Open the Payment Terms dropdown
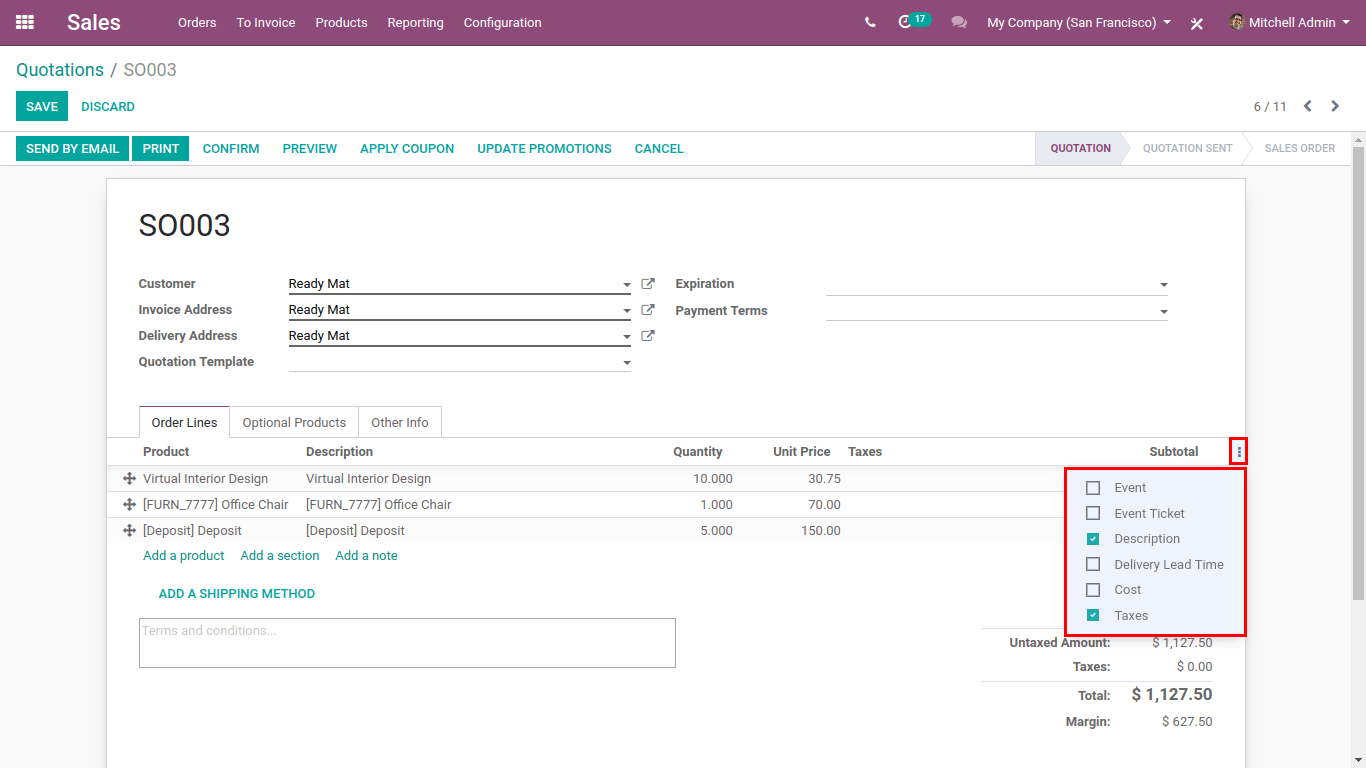 click(1163, 312)
